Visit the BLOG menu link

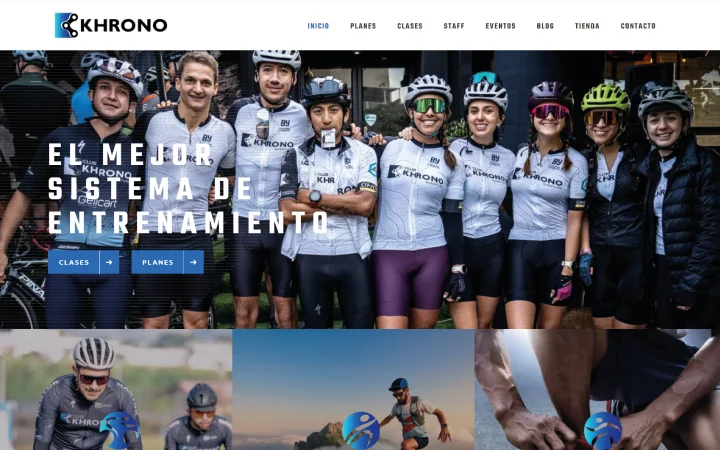point(545,26)
